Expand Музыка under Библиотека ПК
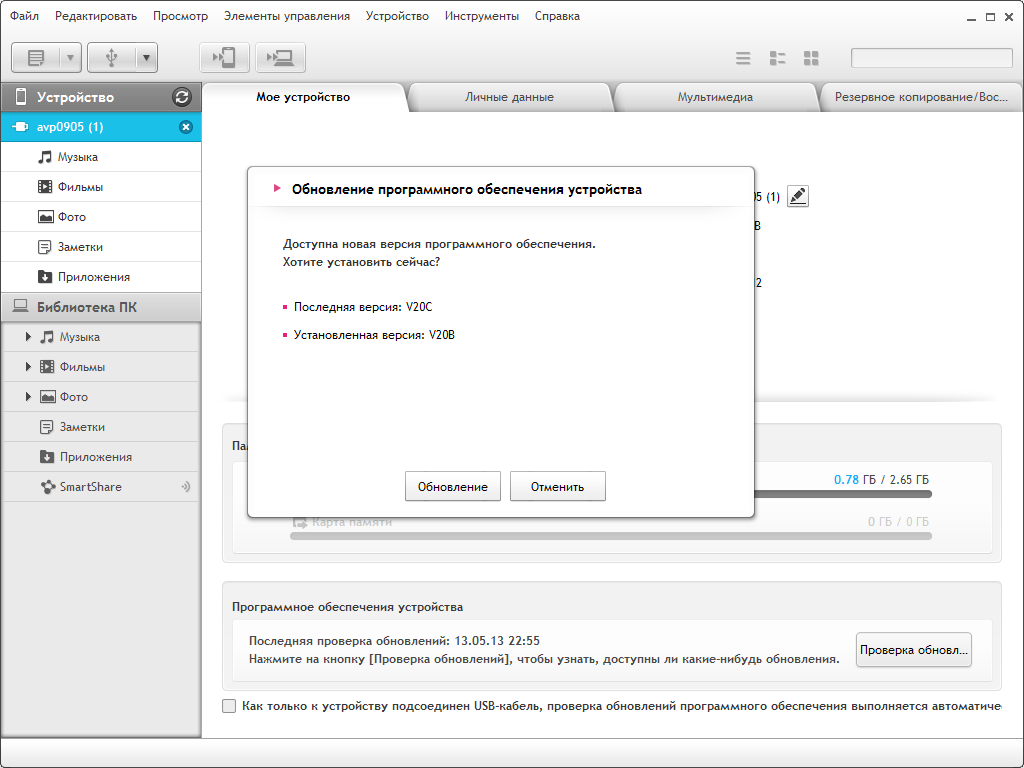This screenshot has height=768, width=1024. point(29,337)
